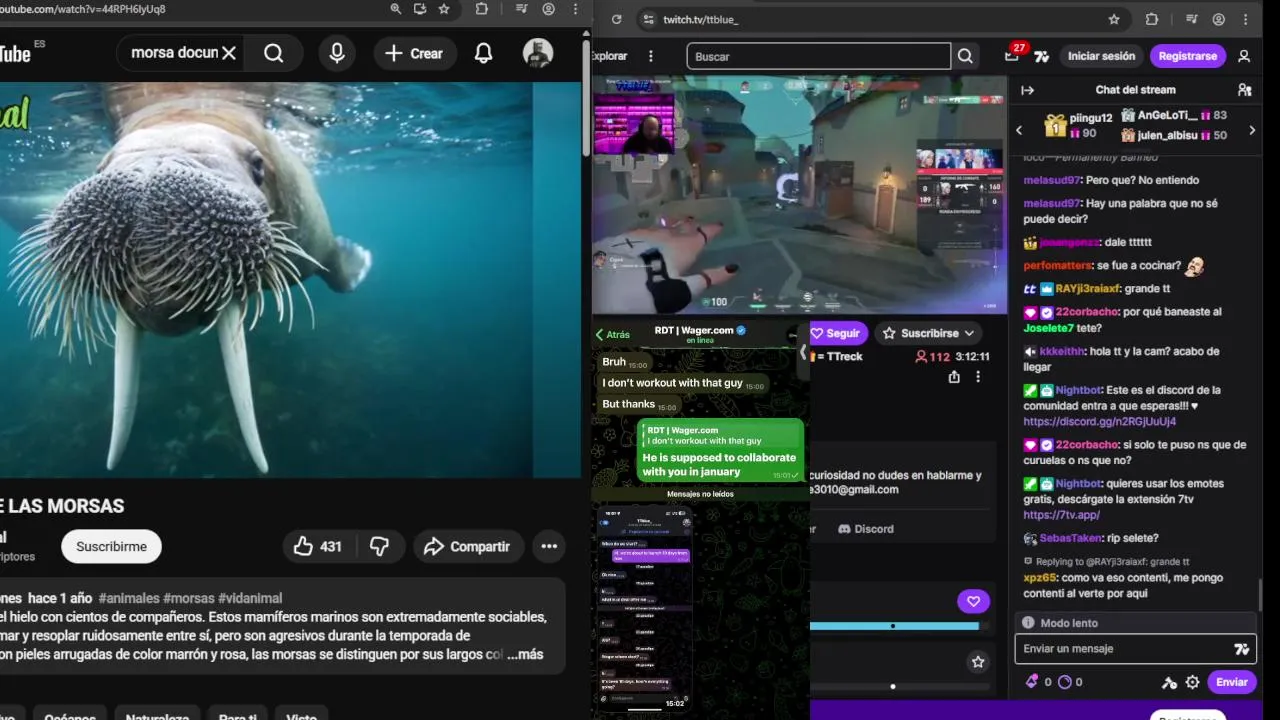Click the Enviar chat send button
This screenshot has height=720, width=1280.
point(1231,682)
